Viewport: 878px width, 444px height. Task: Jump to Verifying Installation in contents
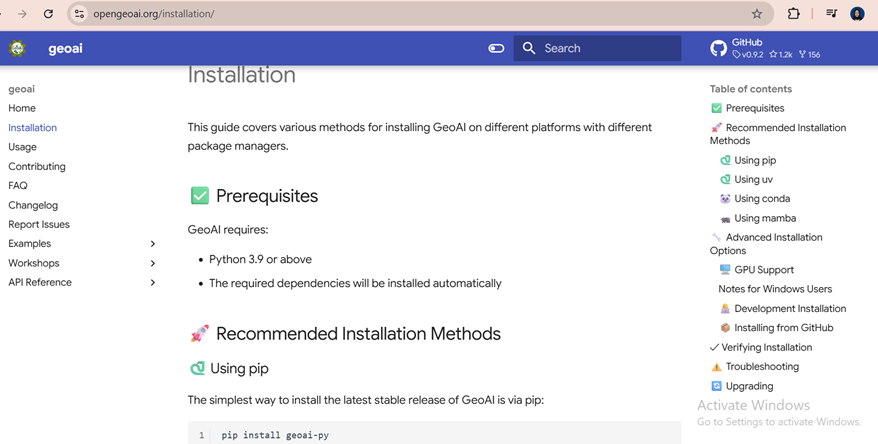pos(767,347)
